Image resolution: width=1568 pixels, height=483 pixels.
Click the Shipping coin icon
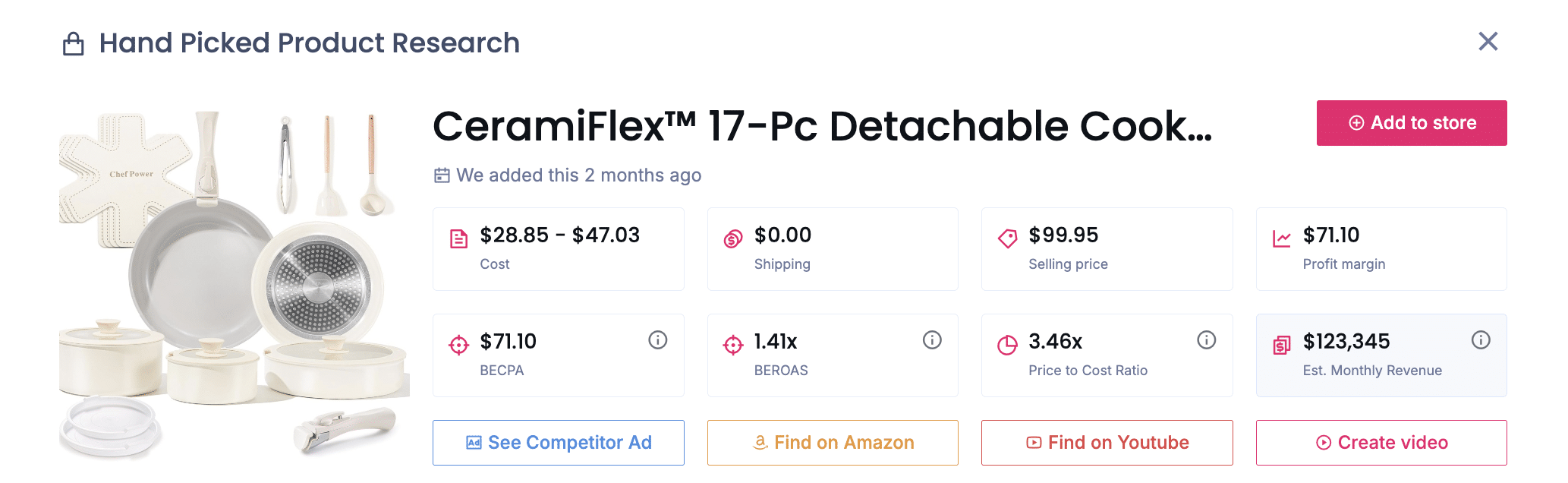coord(732,239)
